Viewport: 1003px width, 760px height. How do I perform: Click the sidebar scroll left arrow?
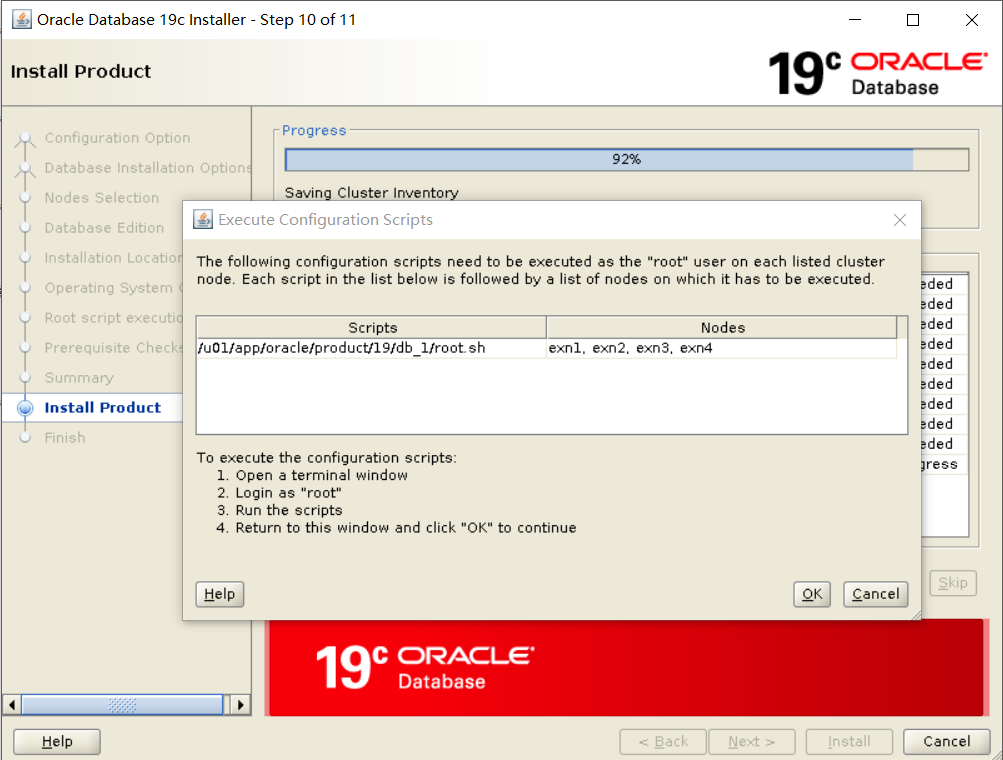pyautogui.click(x=12, y=705)
